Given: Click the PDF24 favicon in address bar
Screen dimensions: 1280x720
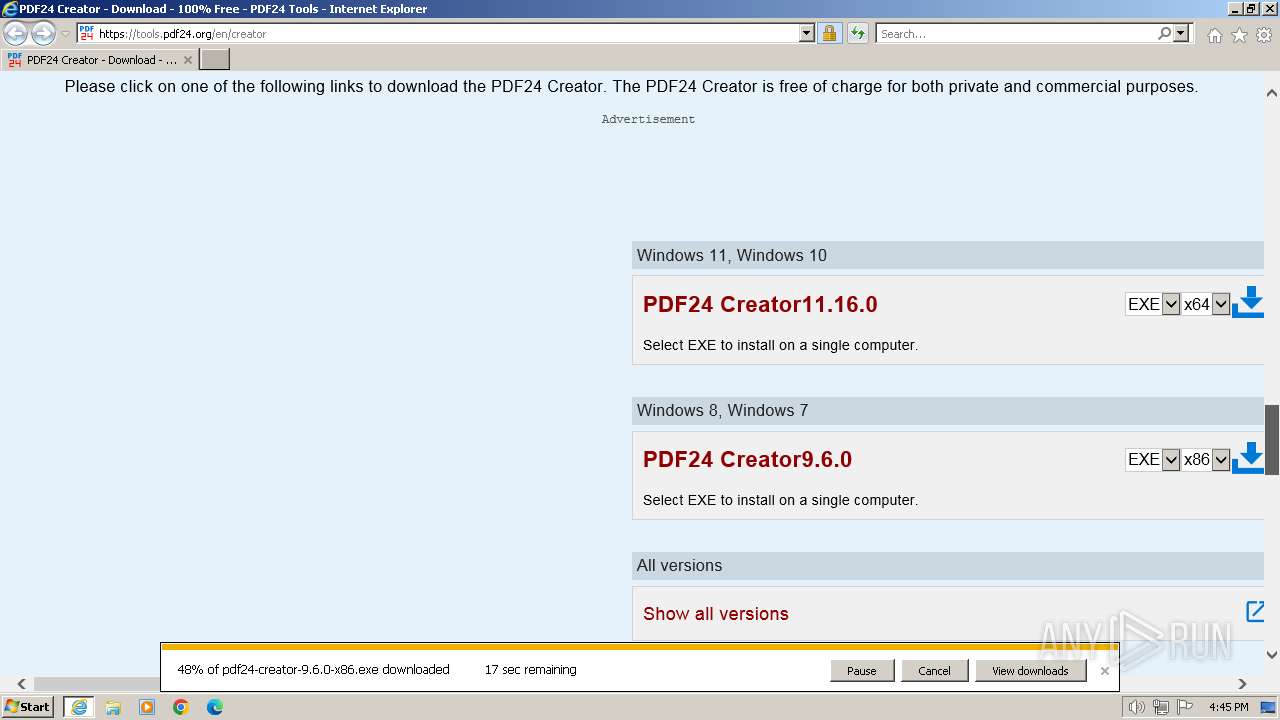Looking at the screenshot, I should click(87, 33).
